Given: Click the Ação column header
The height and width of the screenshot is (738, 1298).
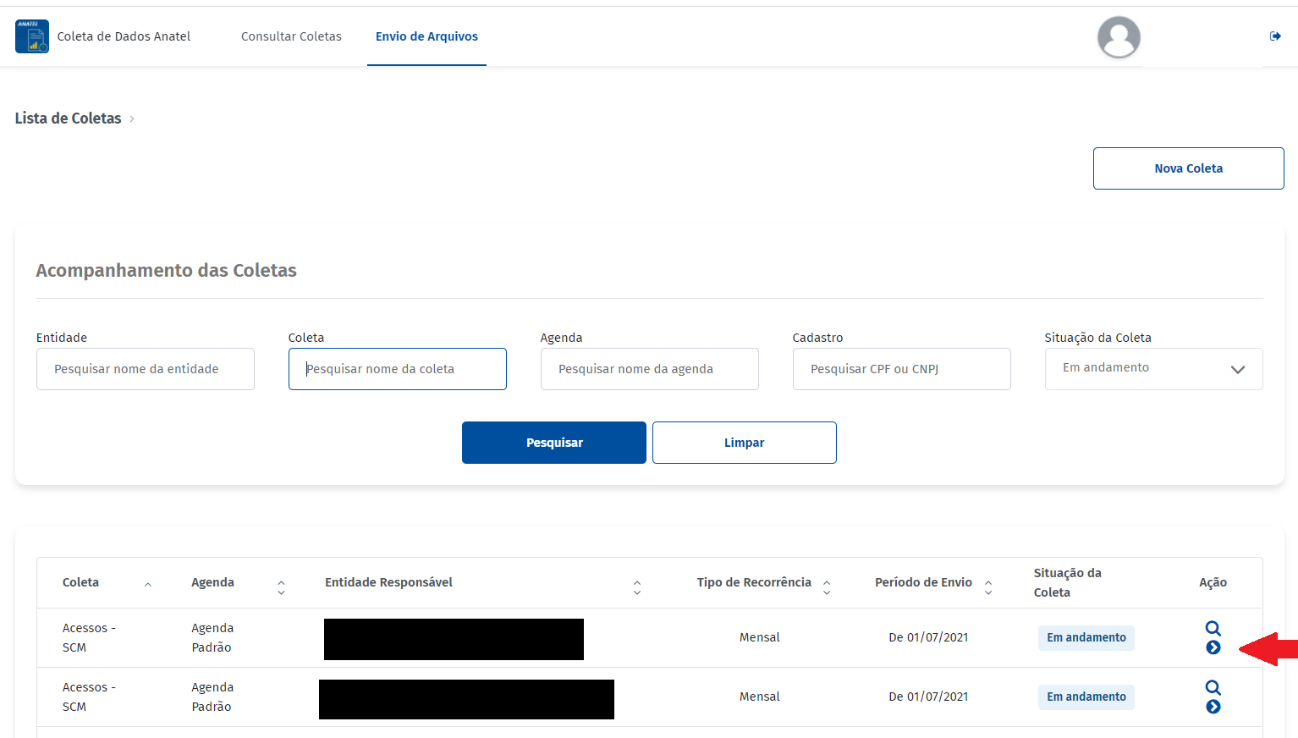Looking at the screenshot, I should pos(1213,583).
